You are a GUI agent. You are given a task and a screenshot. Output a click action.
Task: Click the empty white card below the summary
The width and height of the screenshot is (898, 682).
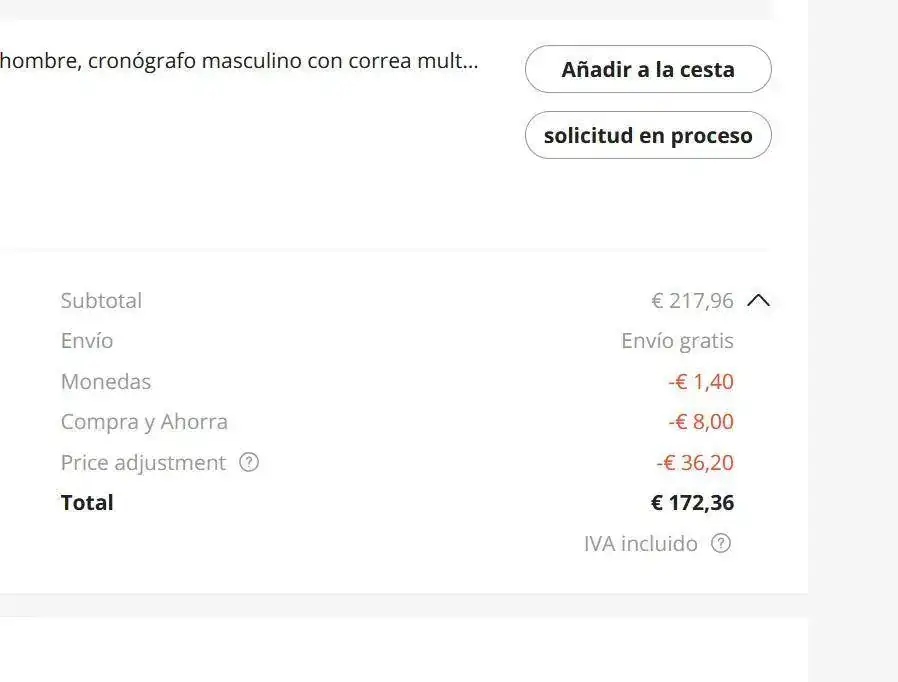point(400,650)
